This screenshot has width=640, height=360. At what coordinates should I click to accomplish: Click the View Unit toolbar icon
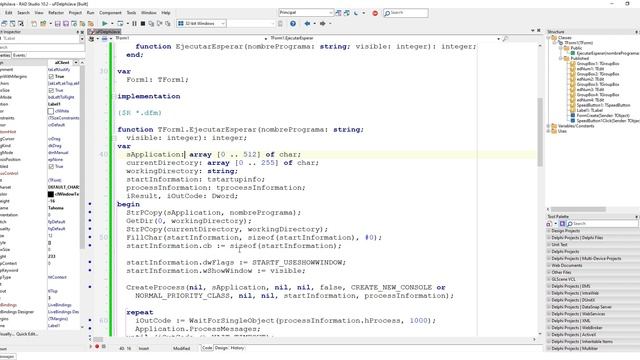[x=4, y=24]
